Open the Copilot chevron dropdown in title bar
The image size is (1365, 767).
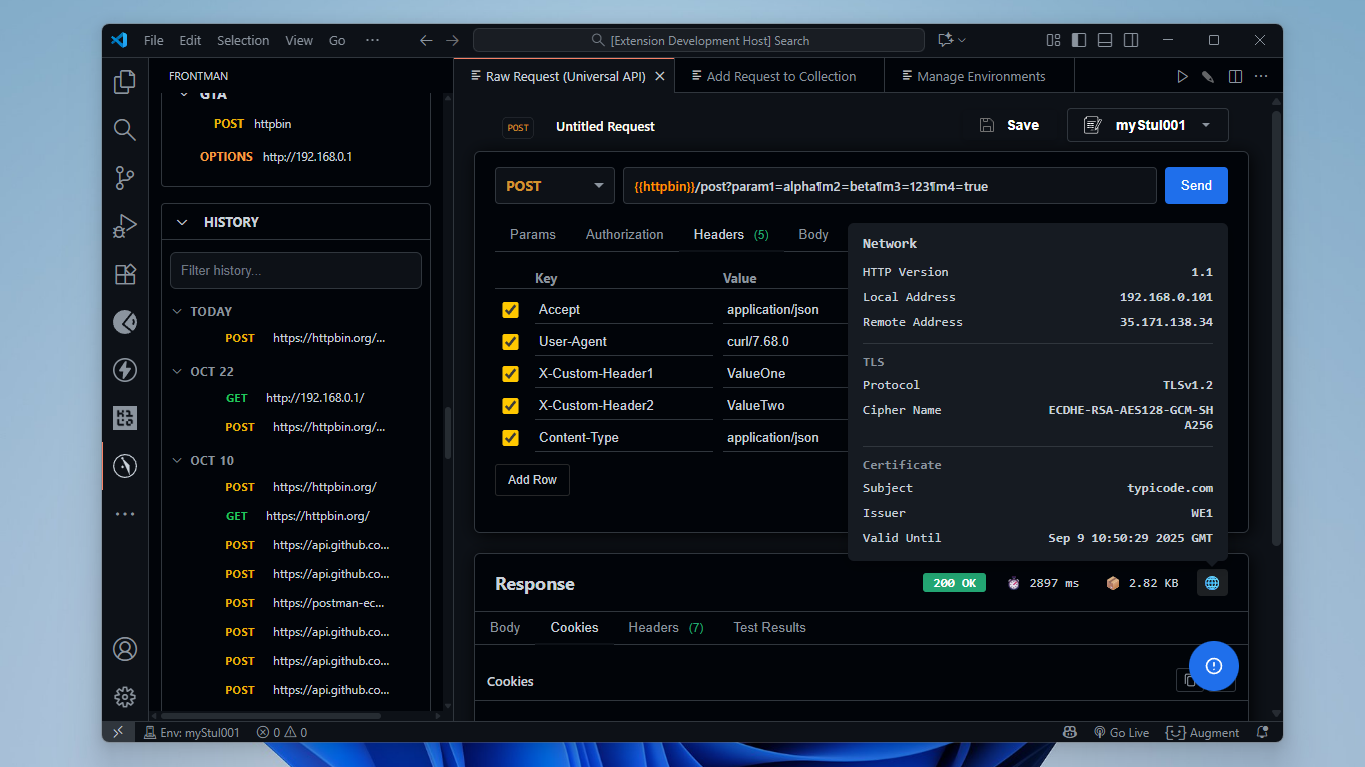(x=962, y=41)
